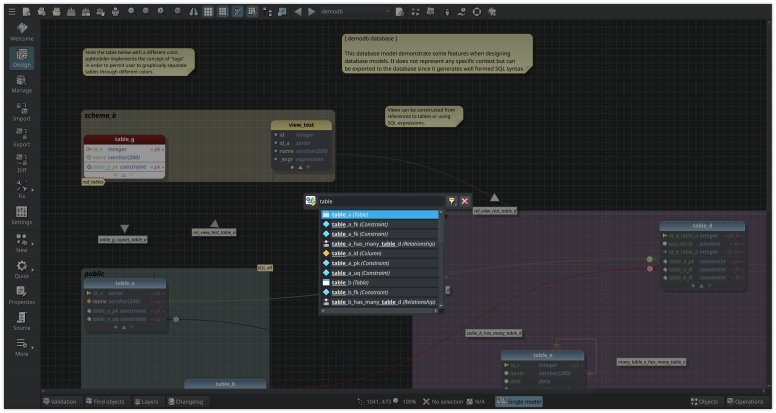Open the Quick actions dropdown in sidebar

point(22,269)
